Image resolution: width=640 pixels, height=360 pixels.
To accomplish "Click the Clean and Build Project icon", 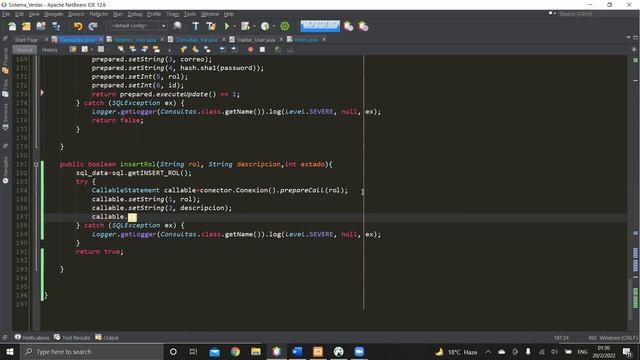I will coord(211,26).
